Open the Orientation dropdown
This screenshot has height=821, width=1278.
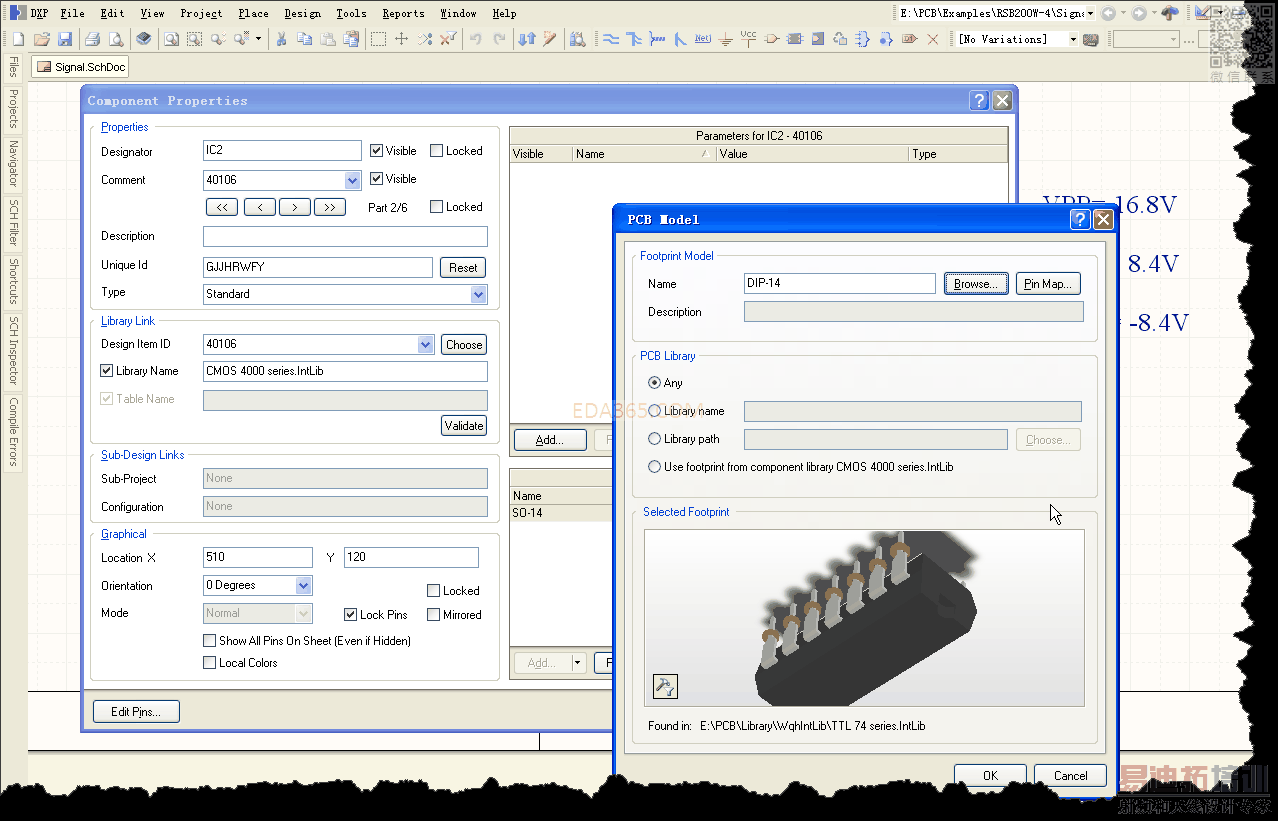[304, 586]
